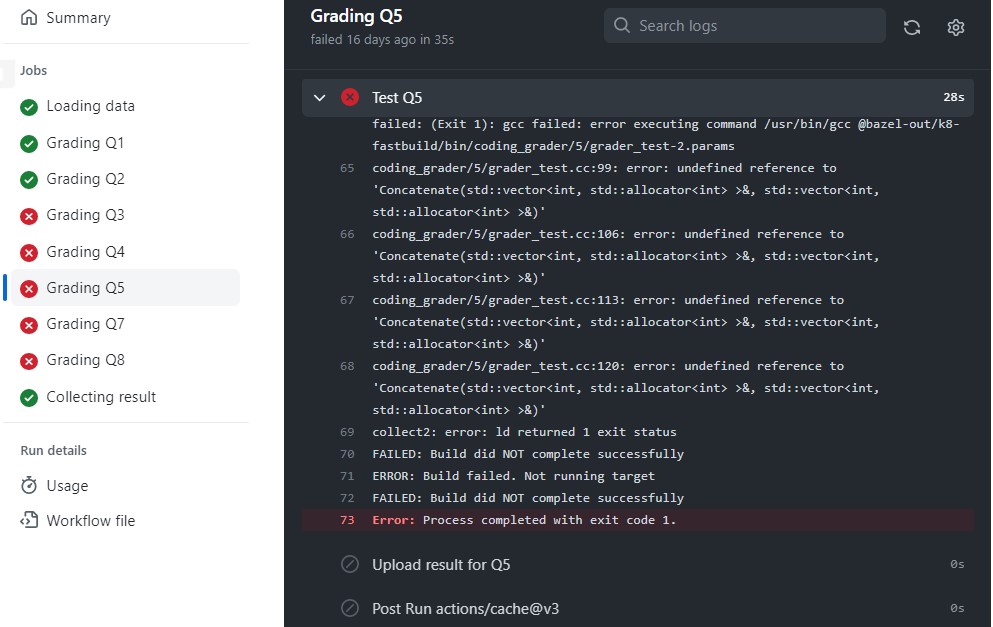
Task: Select the Grading Q4 job
Action: [x=125, y=252]
